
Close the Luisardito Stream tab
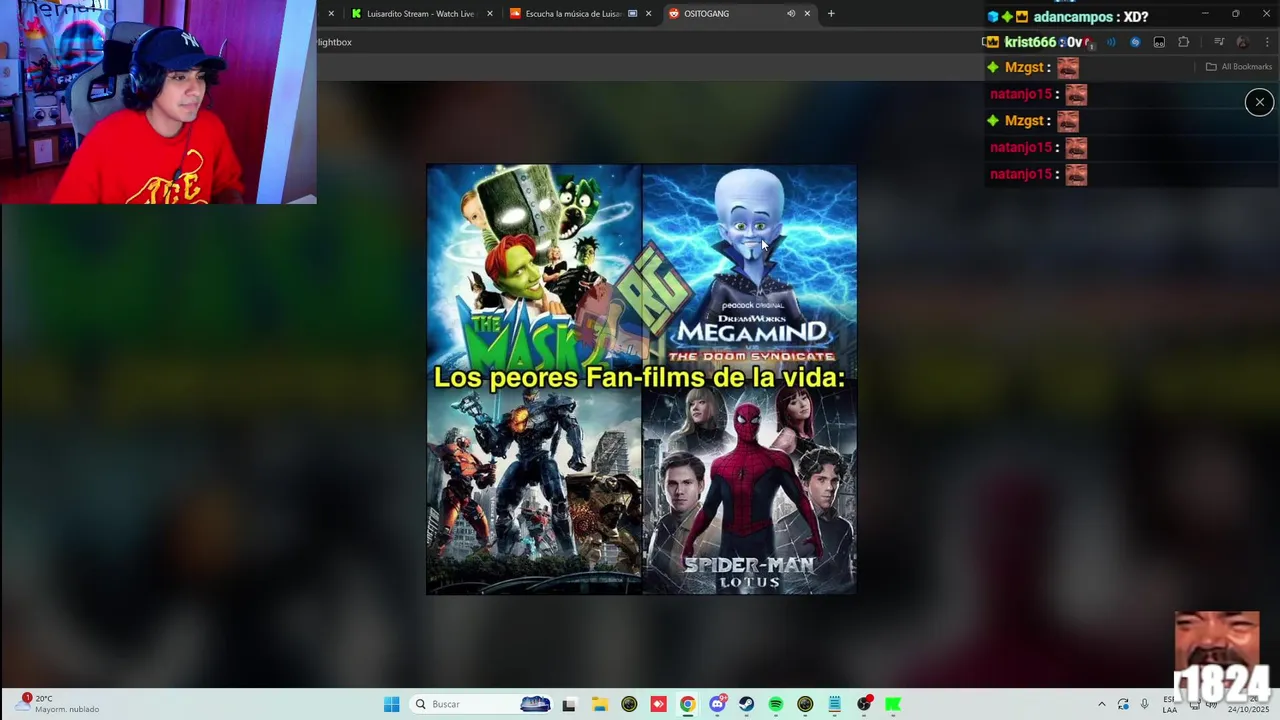coord(490,14)
